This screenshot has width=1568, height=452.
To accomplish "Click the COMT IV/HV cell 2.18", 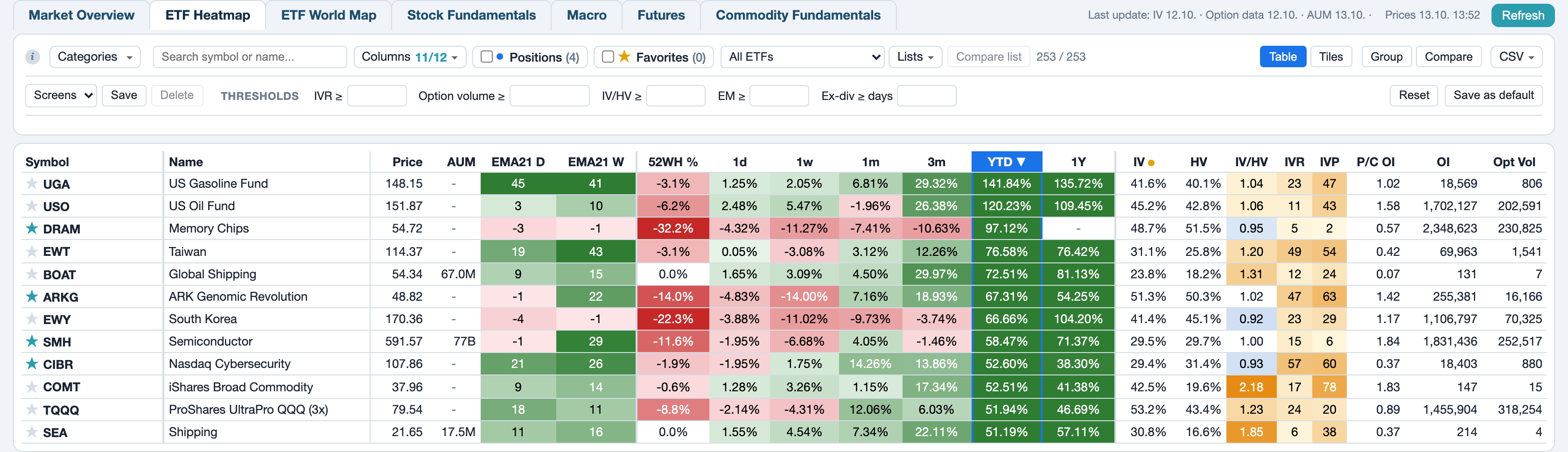I will [x=1251, y=387].
